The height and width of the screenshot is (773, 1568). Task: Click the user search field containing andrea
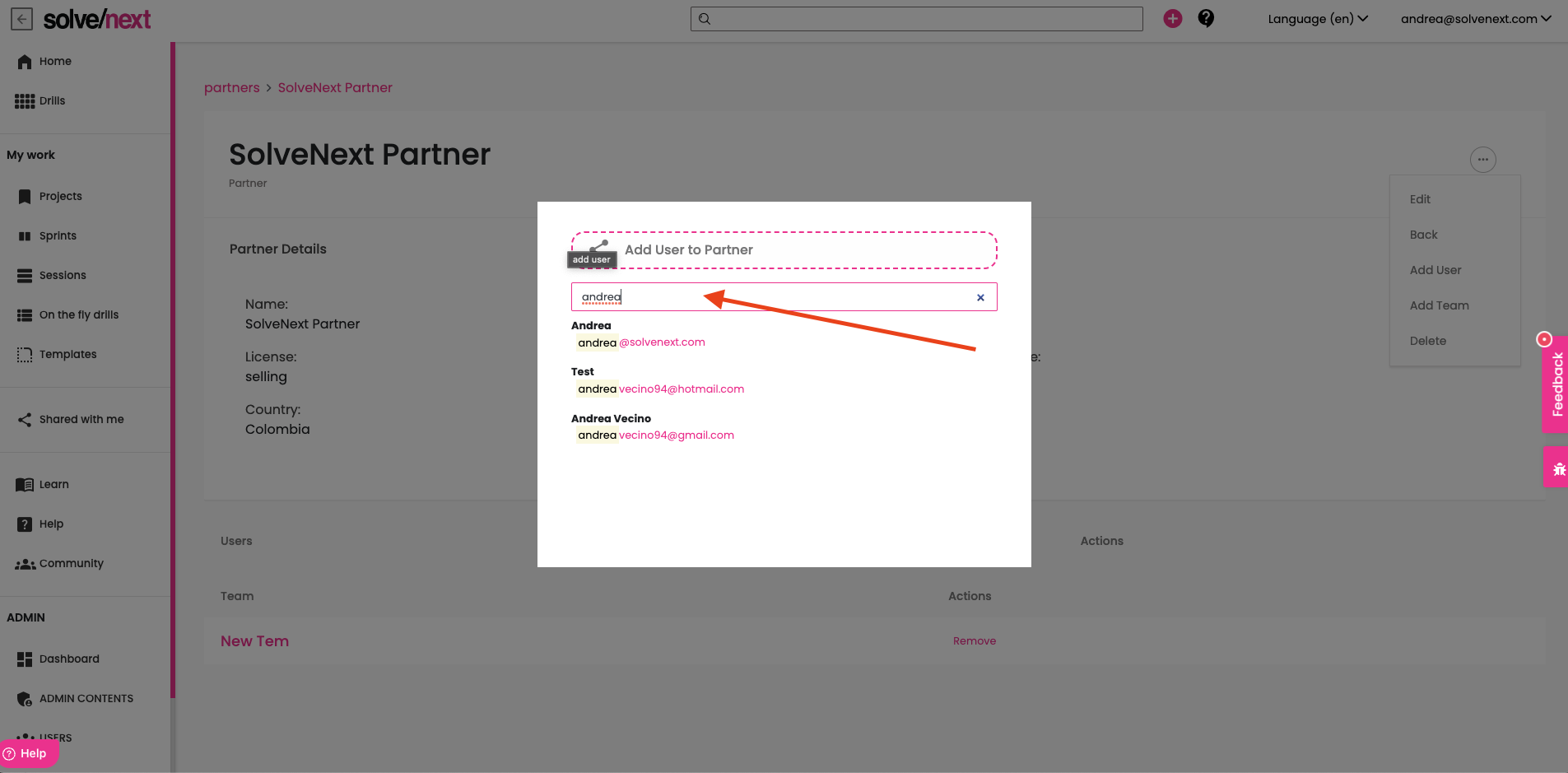pos(784,297)
